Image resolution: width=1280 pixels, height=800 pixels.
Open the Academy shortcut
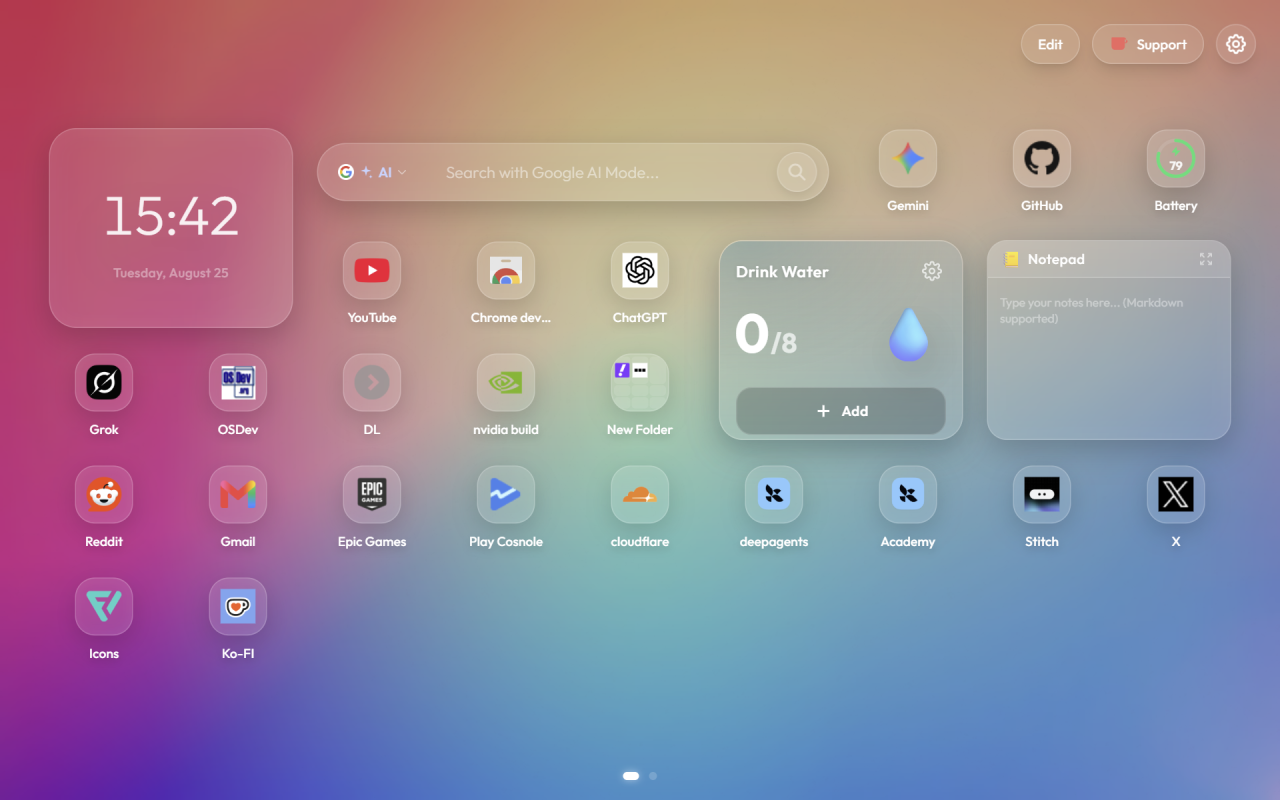[x=908, y=494]
